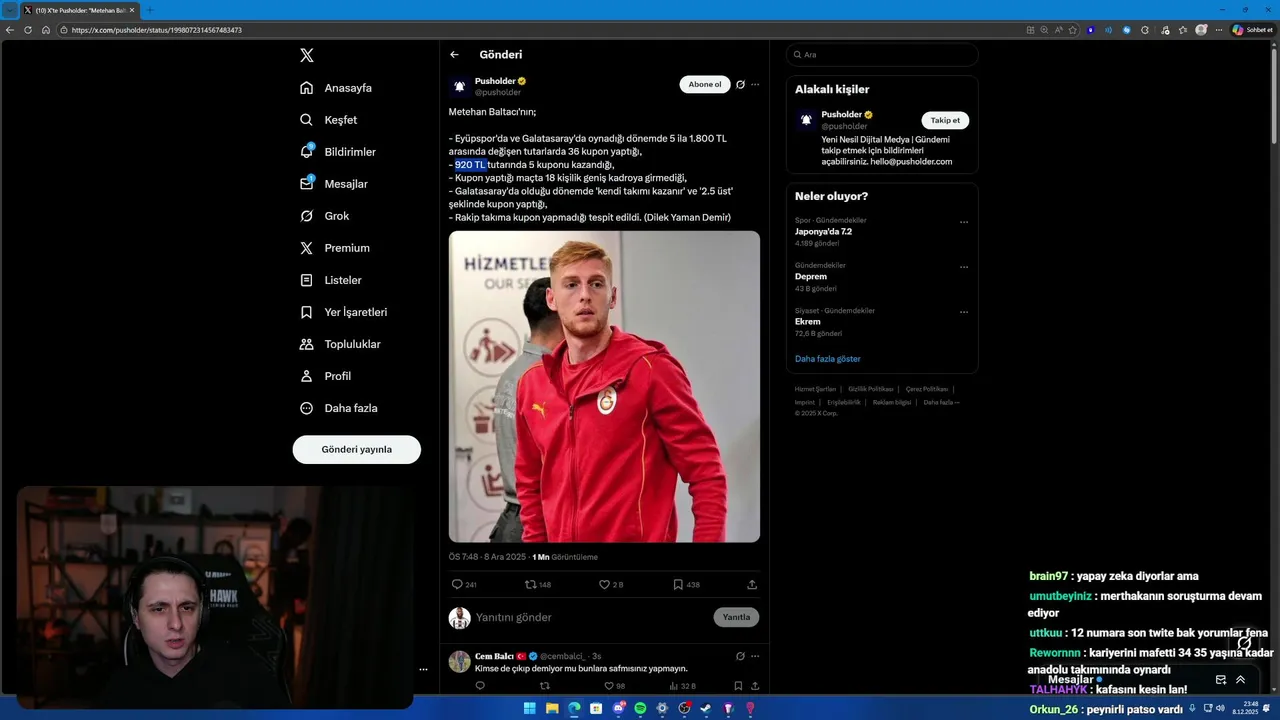Open a new browser tab
The height and width of the screenshot is (720, 1280).
[150, 10]
